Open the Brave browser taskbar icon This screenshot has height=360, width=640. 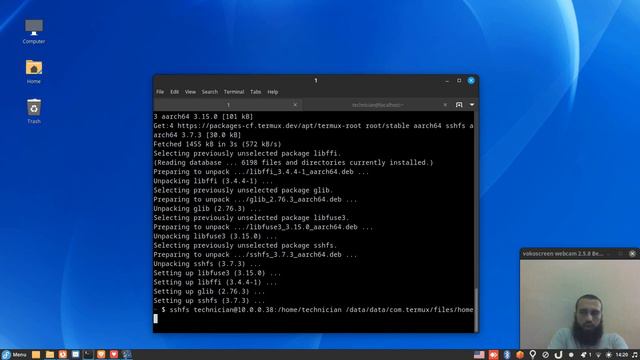click(101, 355)
